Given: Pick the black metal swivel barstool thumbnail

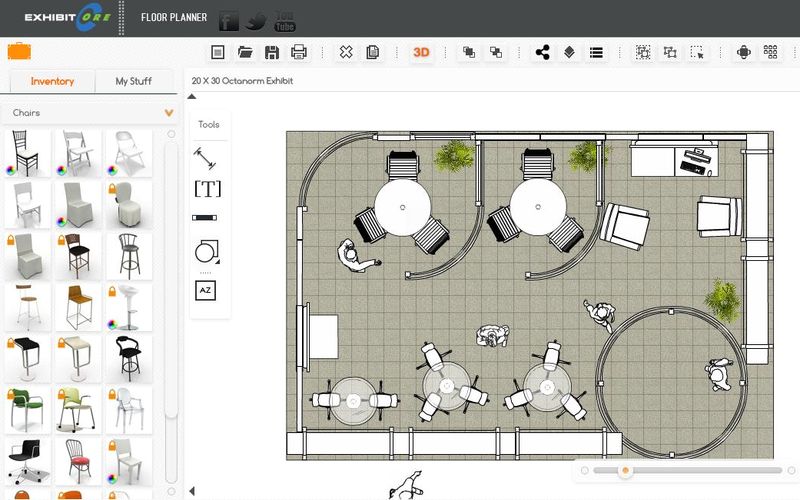Looking at the screenshot, I should [x=129, y=256].
